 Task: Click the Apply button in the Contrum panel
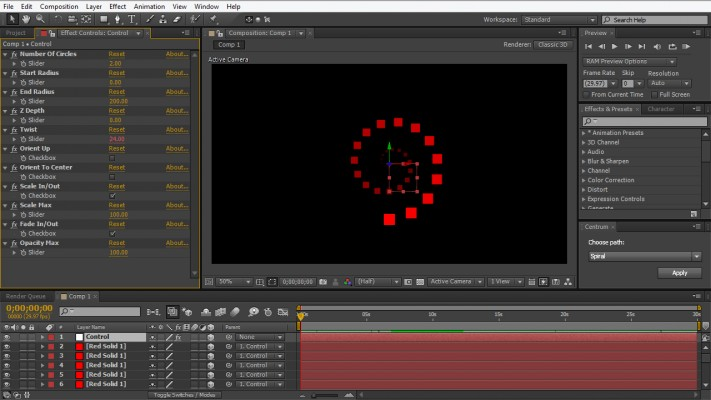[x=679, y=273]
